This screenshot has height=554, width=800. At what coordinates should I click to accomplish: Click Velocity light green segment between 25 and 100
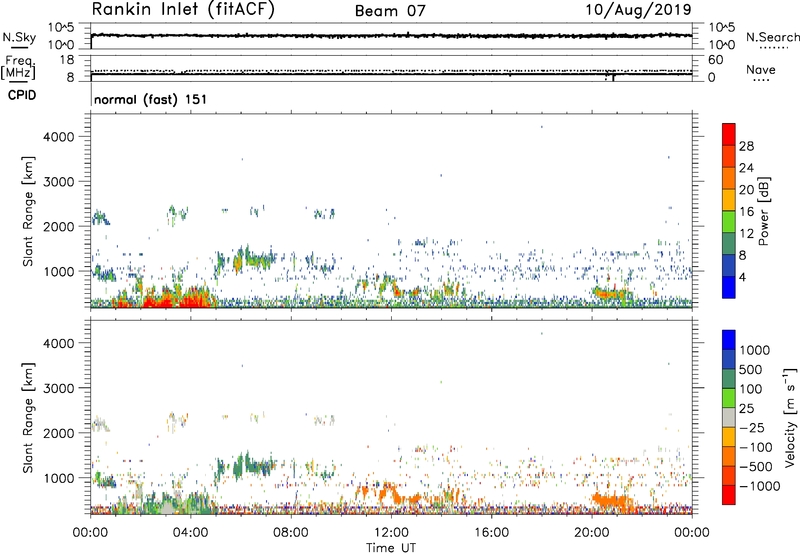729,398
